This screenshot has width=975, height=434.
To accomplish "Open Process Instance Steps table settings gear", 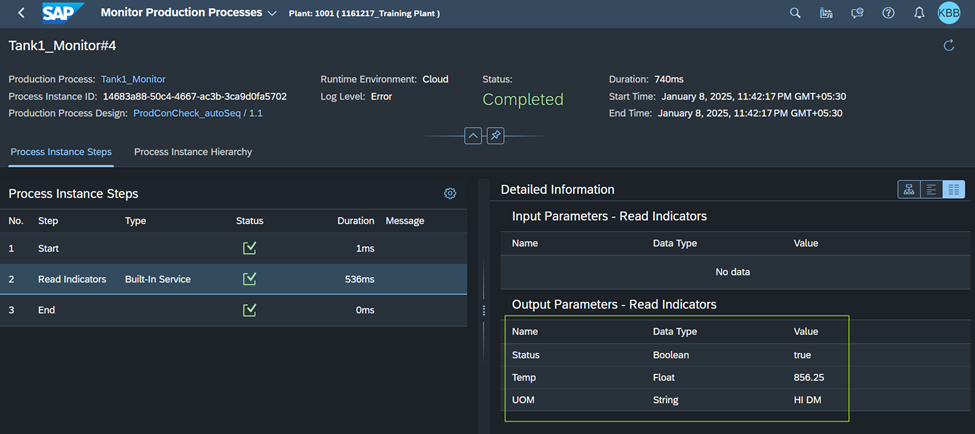I will [x=450, y=193].
